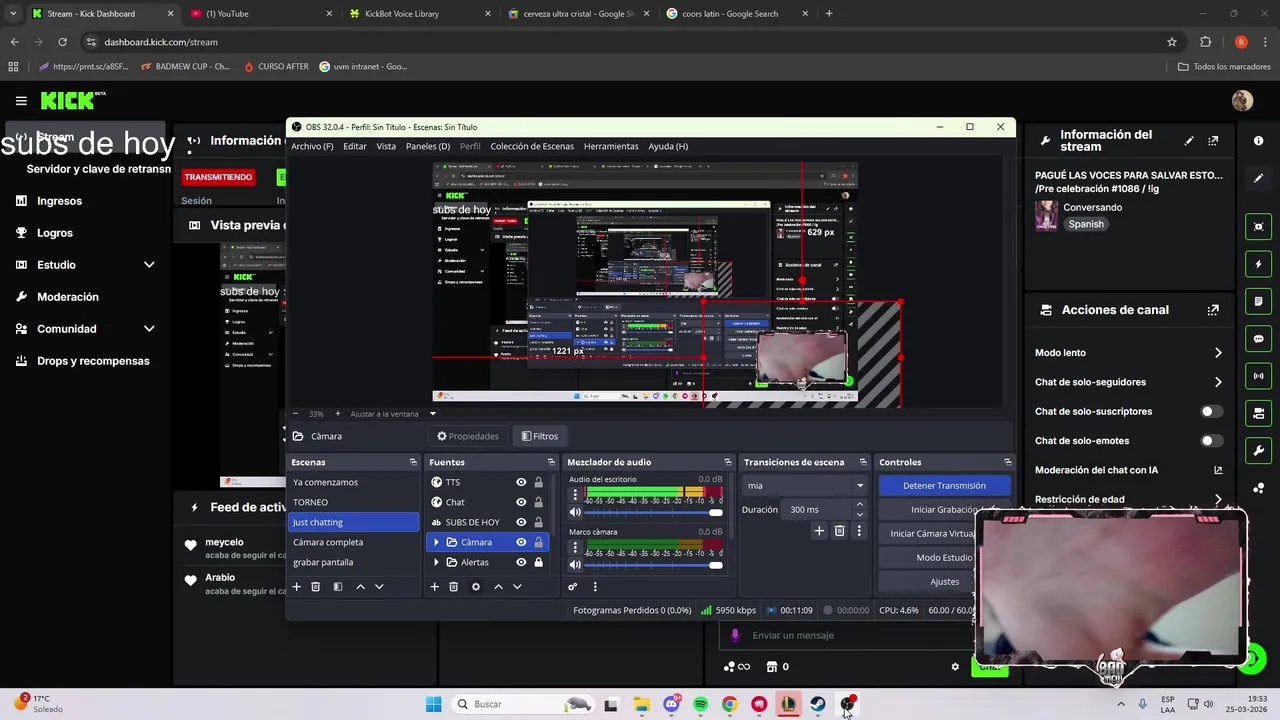Expand Restricción de edad option
1280x720 pixels.
click(1218, 499)
